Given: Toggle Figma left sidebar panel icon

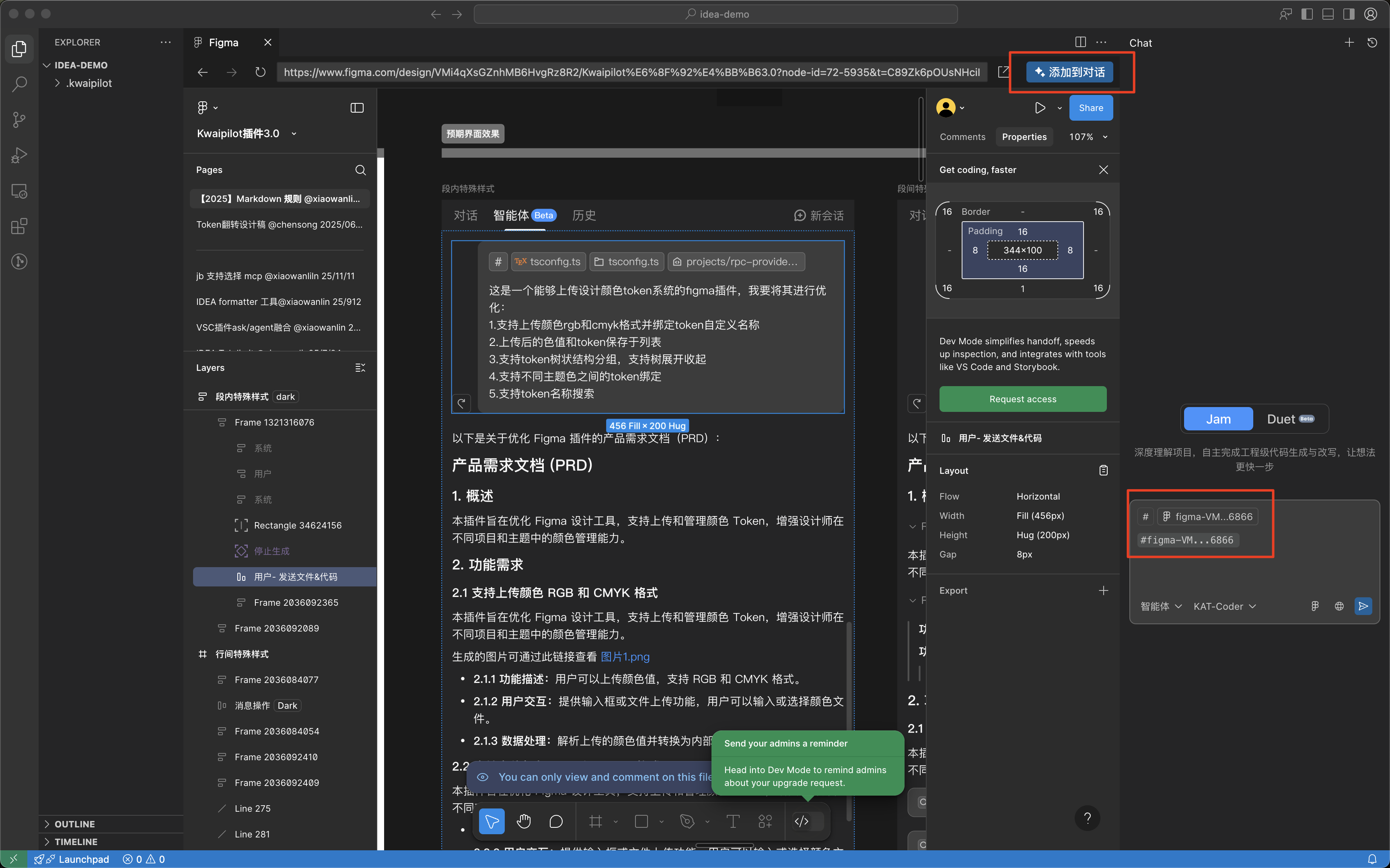Looking at the screenshot, I should click(x=357, y=108).
